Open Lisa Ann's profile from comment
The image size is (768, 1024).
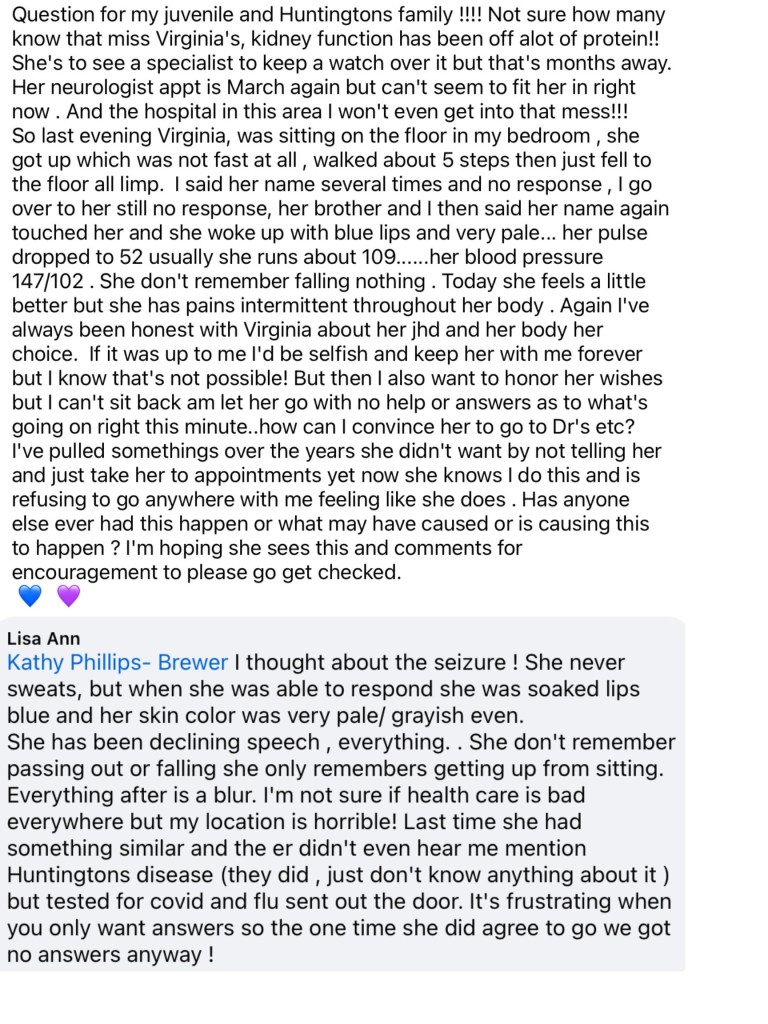click(x=43, y=638)
